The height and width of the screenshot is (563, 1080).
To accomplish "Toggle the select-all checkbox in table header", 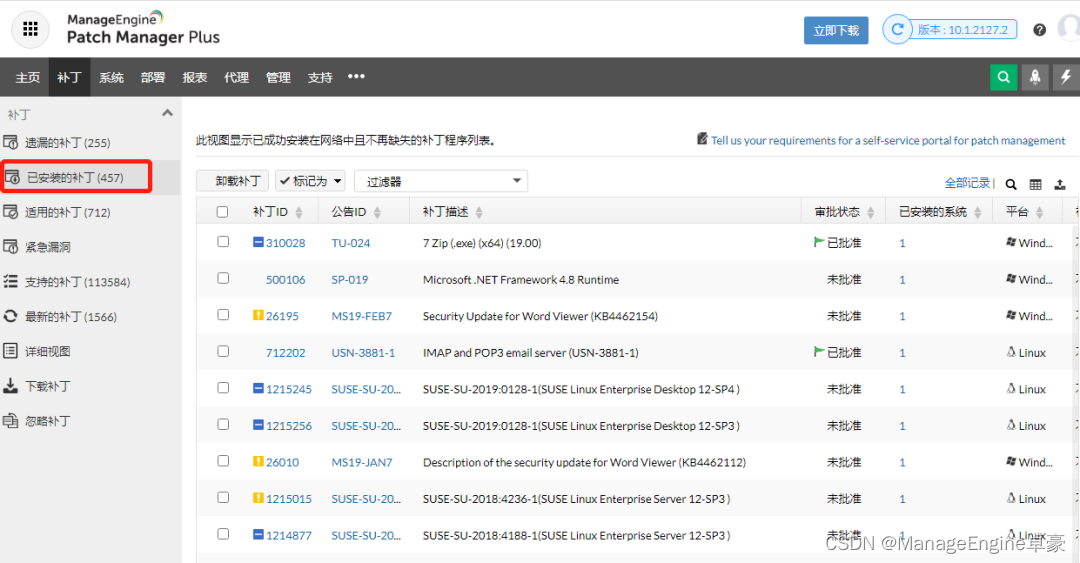I will tap(222, 212).
